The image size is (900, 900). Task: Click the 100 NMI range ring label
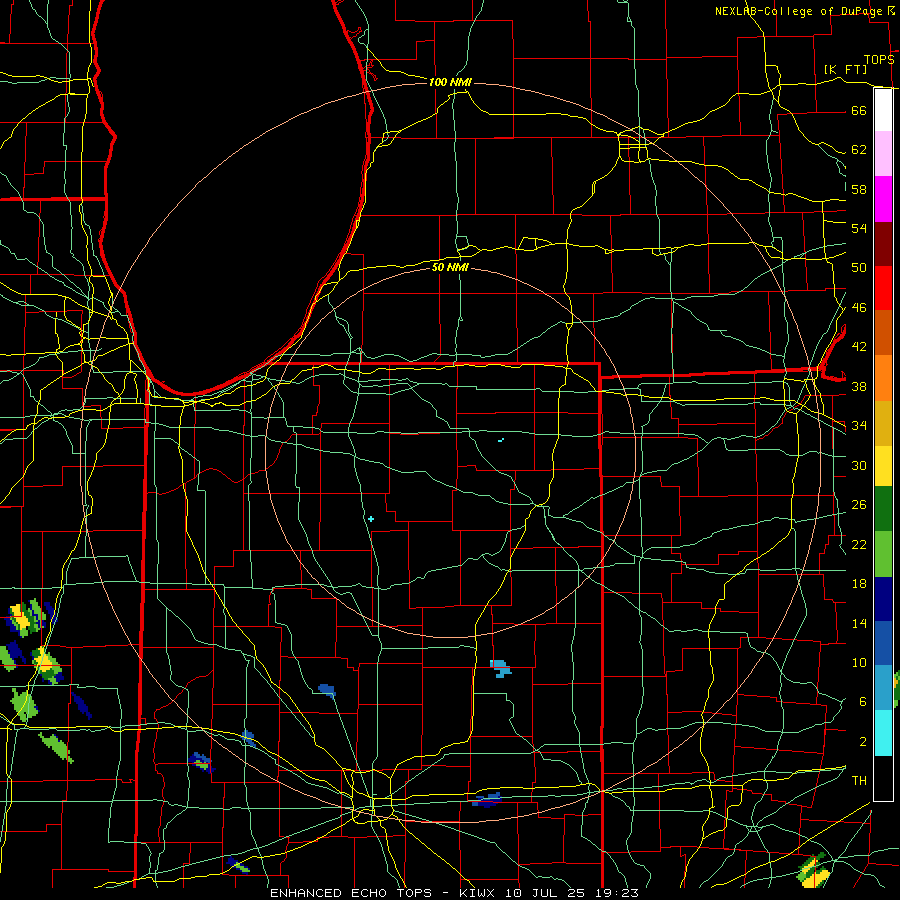(x=450, y=83)
